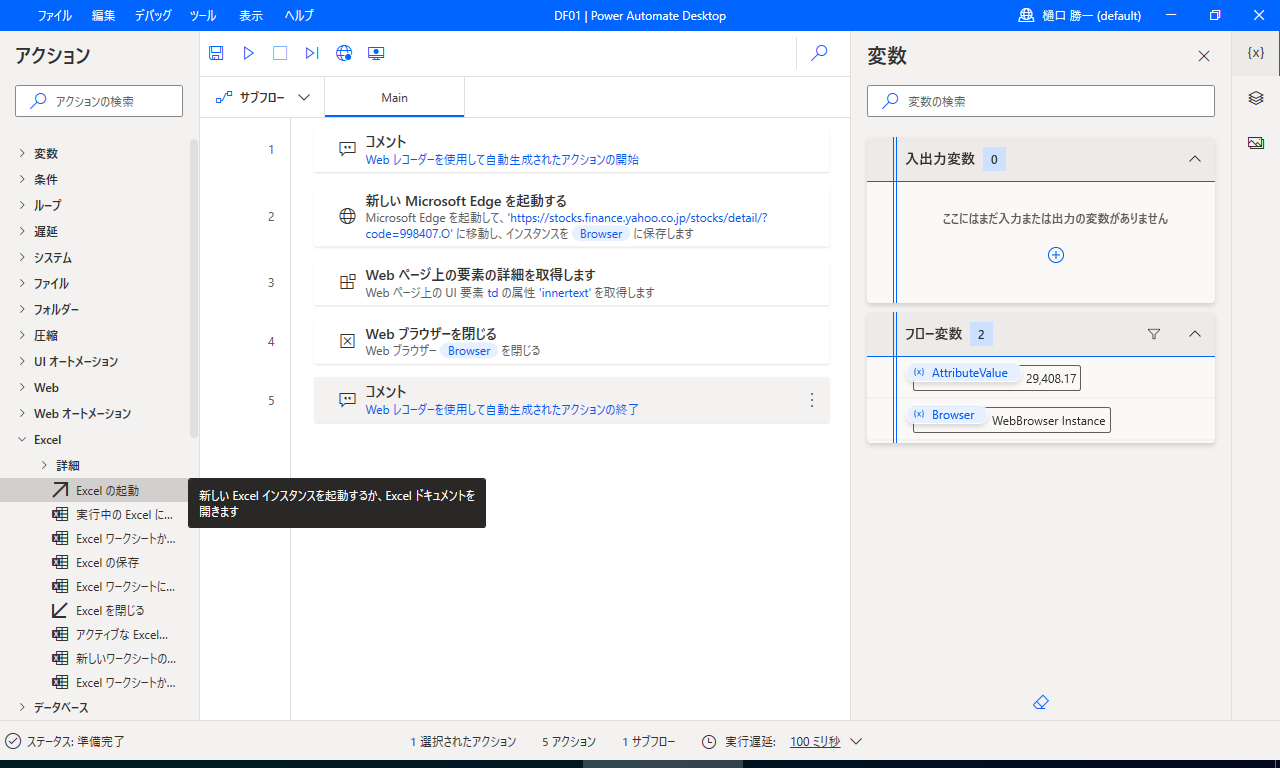Run the flow with the play icon
Image resolution: width=1280 pixels, height=768 pixels.
(249, 53)
